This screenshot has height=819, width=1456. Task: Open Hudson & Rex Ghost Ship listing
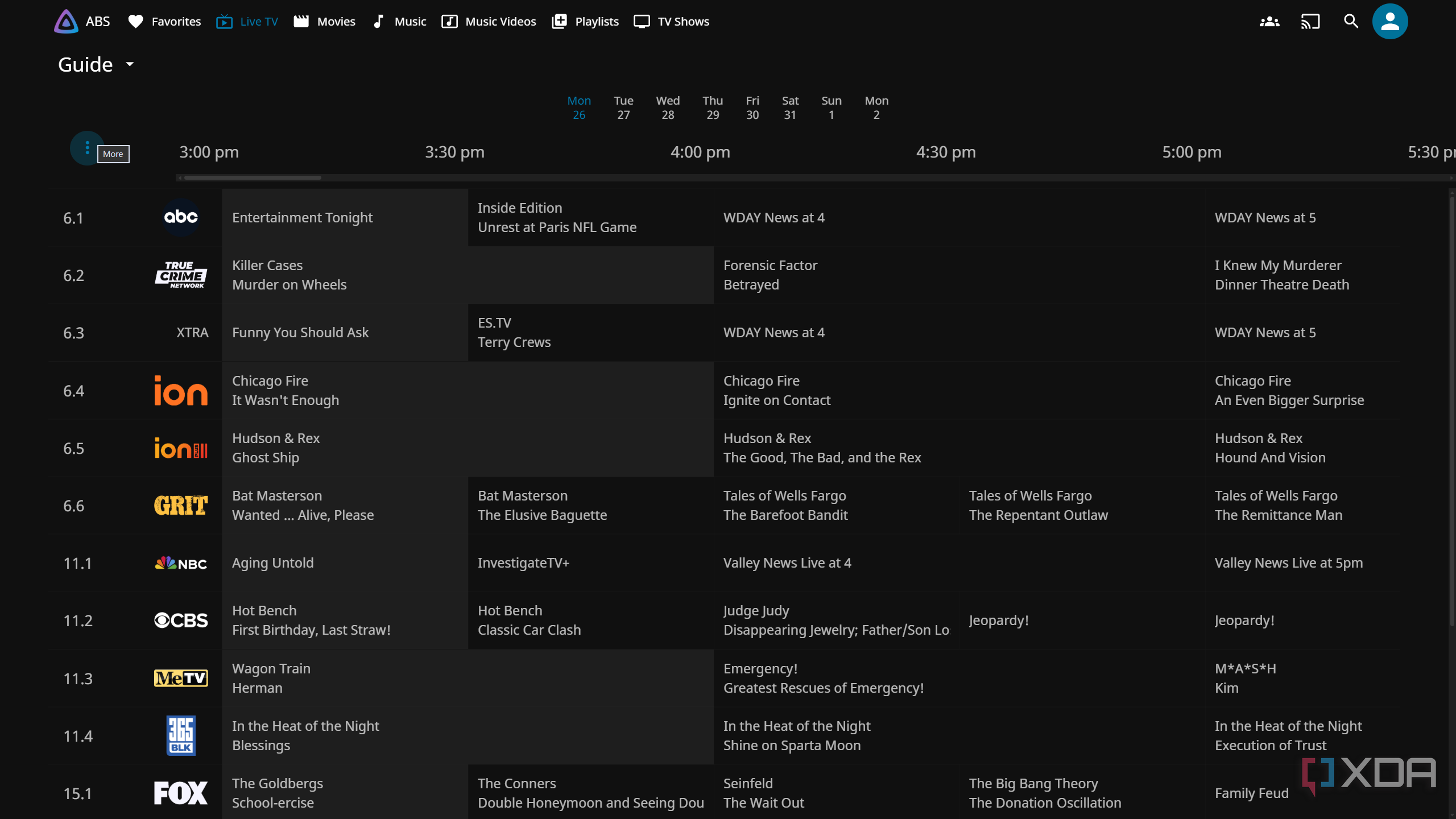[x=468, y=448]
